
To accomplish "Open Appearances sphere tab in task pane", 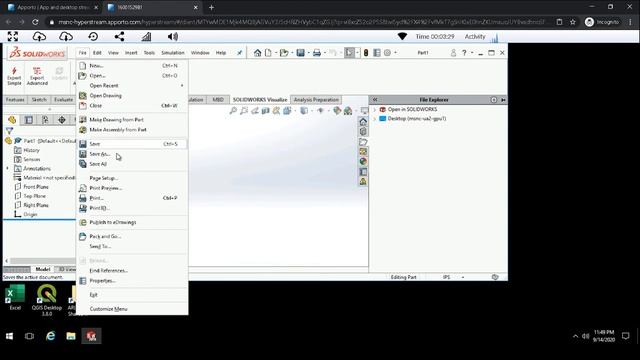I will (363, 162).
